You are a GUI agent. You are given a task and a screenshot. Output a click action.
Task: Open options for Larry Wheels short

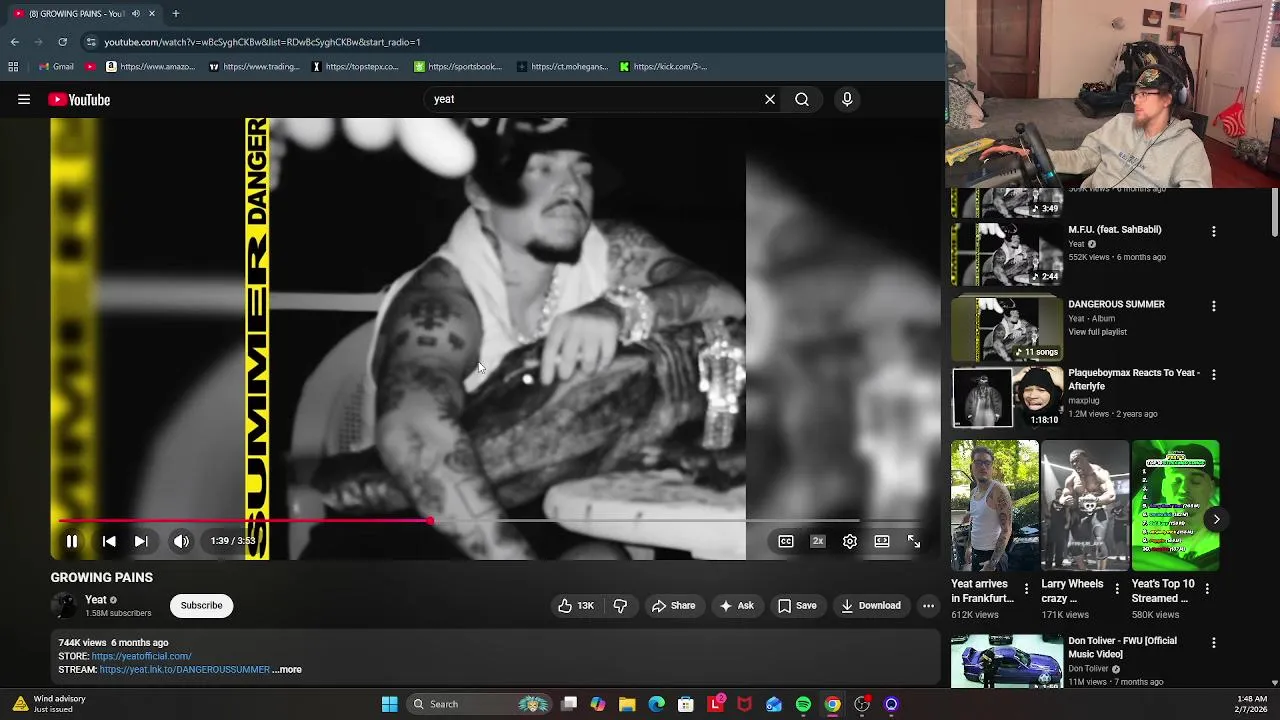1117,589
